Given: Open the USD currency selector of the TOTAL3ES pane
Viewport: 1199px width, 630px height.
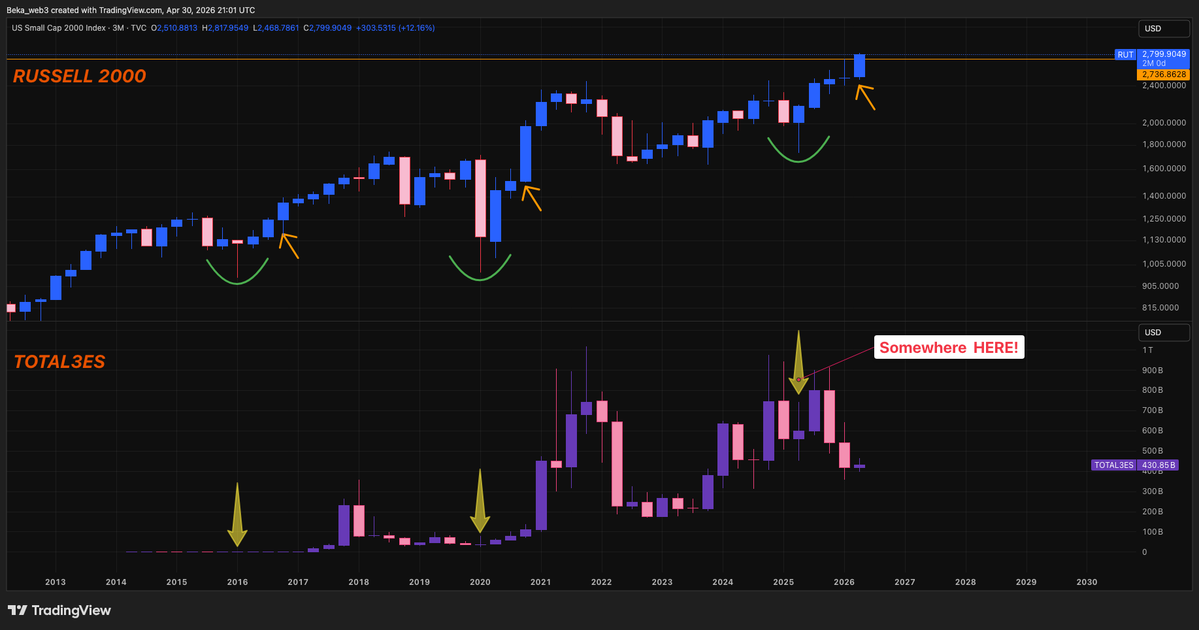Looking at the screenshot, I should pos(1164,333).
